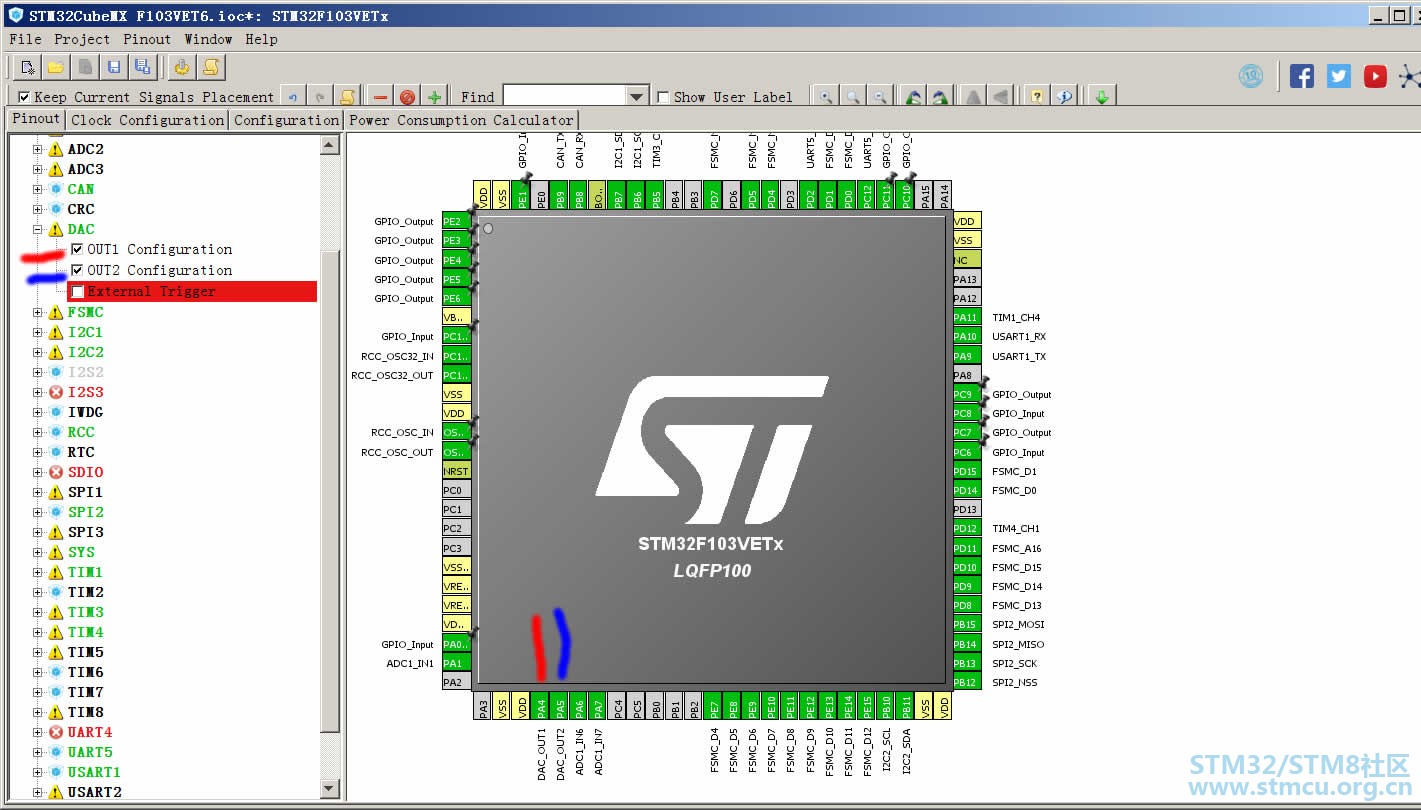The height and width of the screenshot is (810, 1421).
Task: Expand the FSMC peripheral node
Action: coord(38,312)
